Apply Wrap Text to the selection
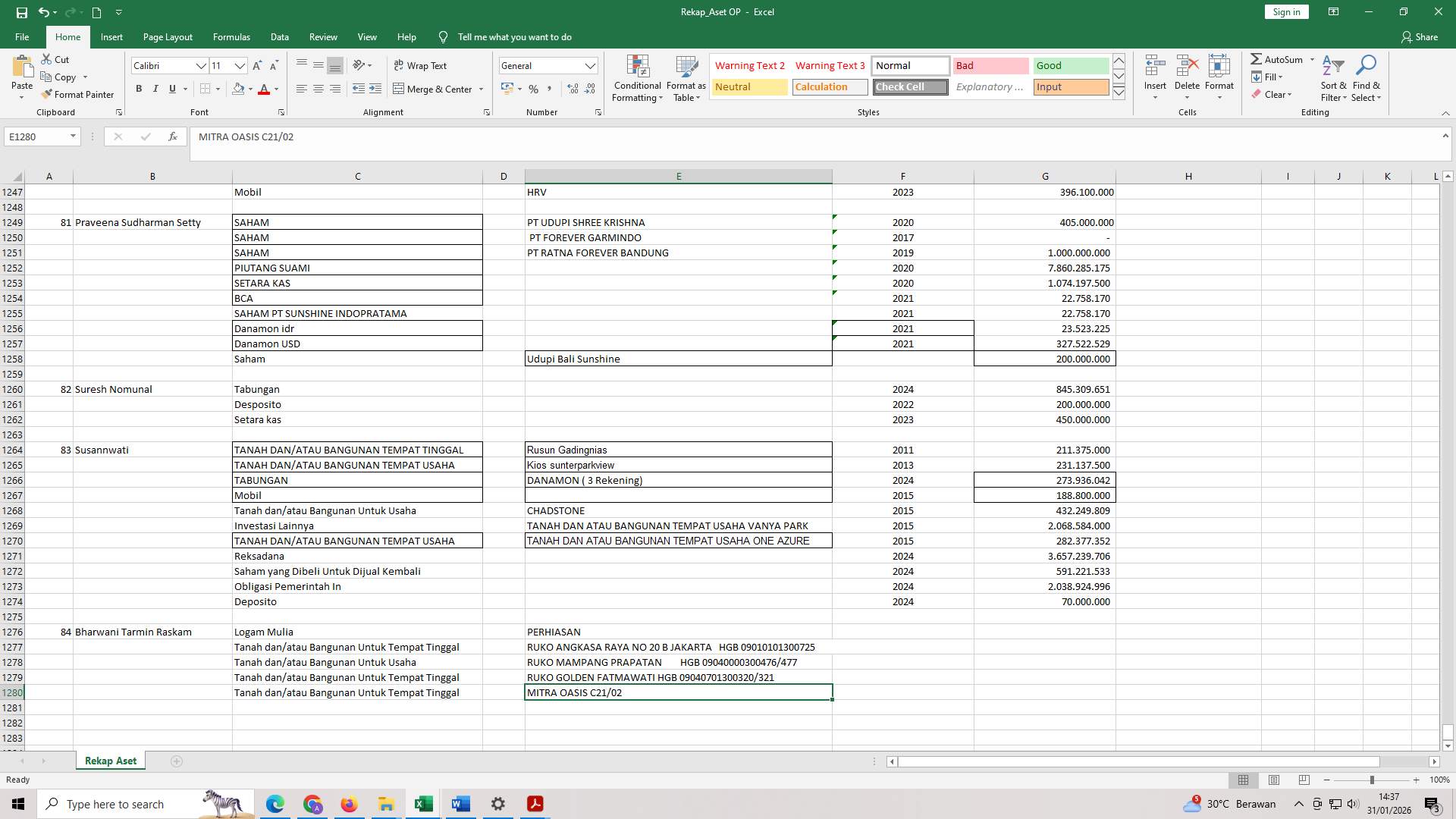Screen dimensions: 1456x819 click(x=420, y=65)
